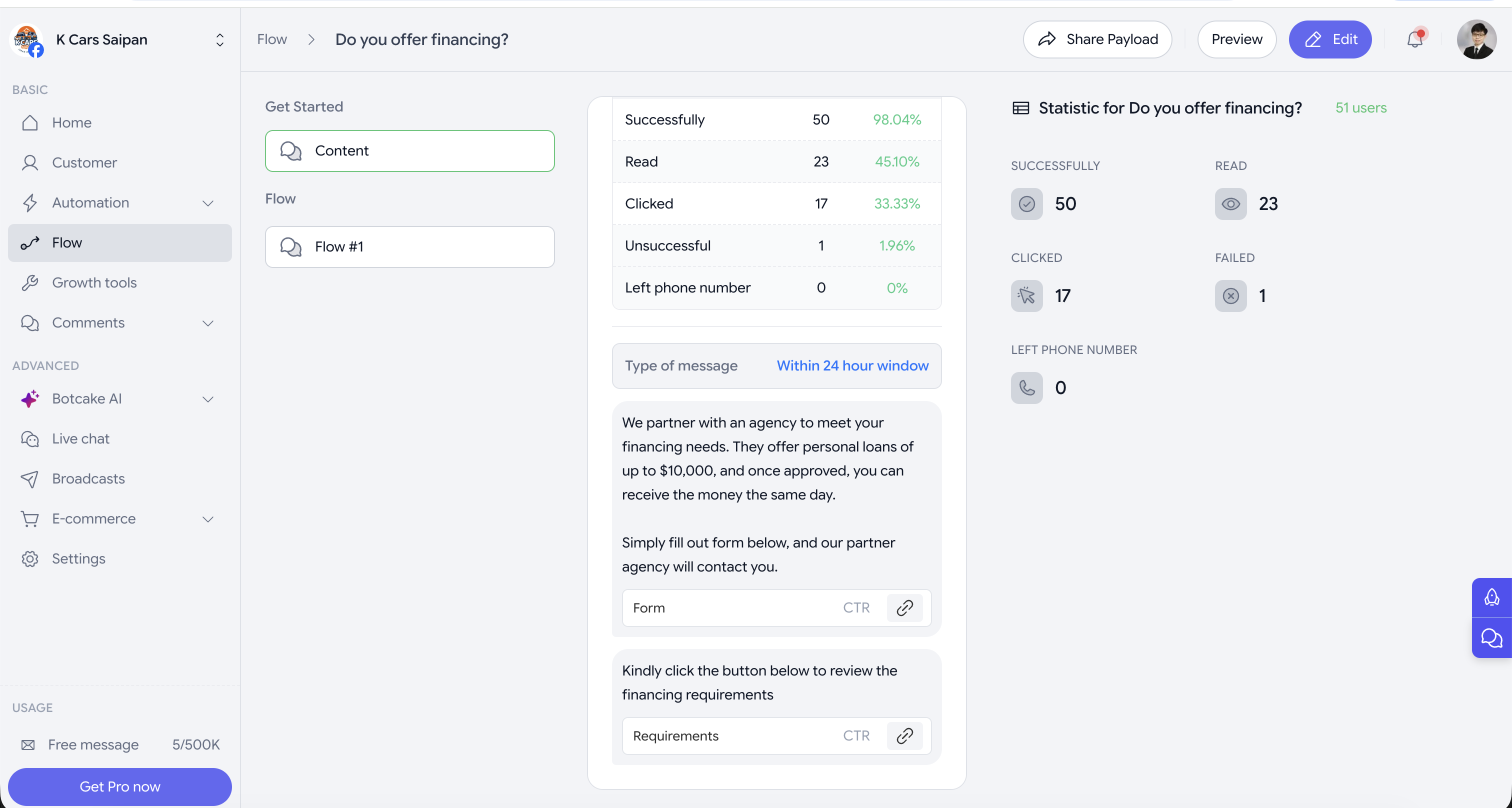Open Live chat from the sidebar
Screen dimensions: 1512x808
81,438
